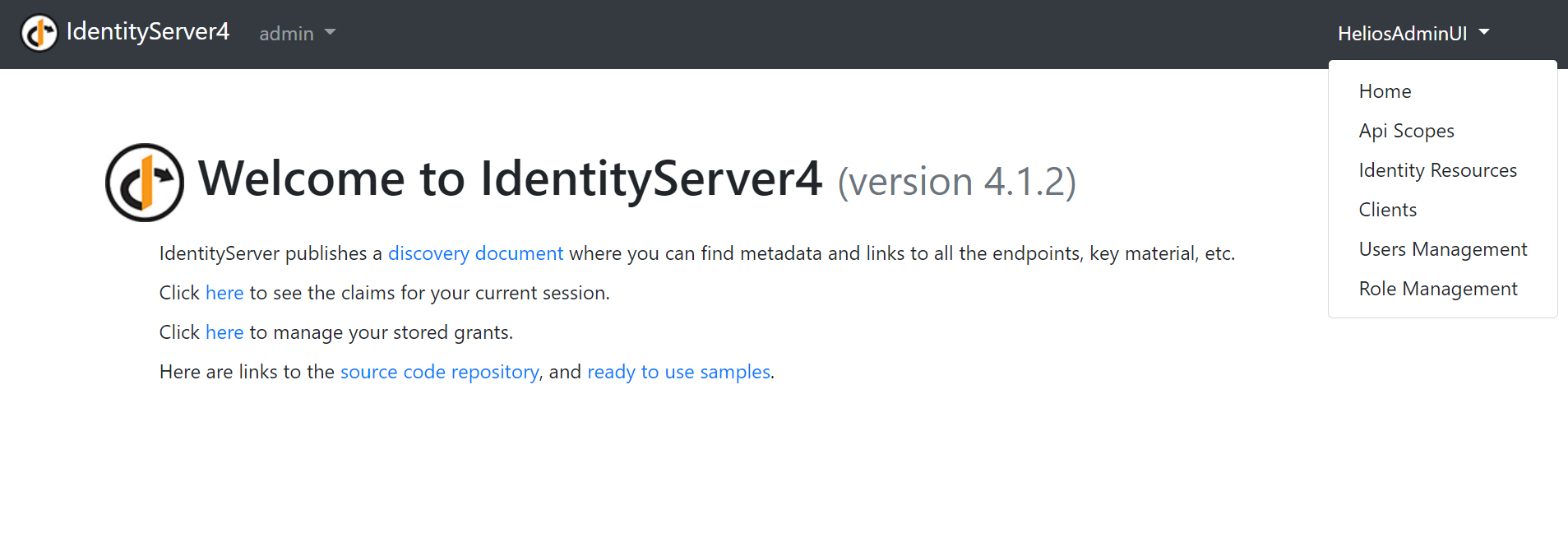1568x547 pixels.
Task: Open Users Management menu entry
Action: 1443,249
